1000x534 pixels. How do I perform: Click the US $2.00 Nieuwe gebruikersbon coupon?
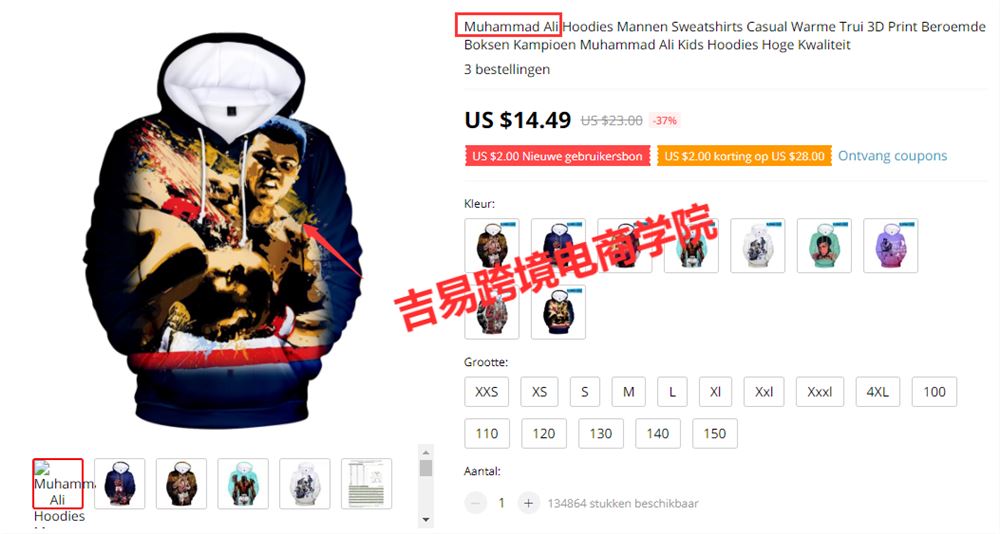[557, 156]
